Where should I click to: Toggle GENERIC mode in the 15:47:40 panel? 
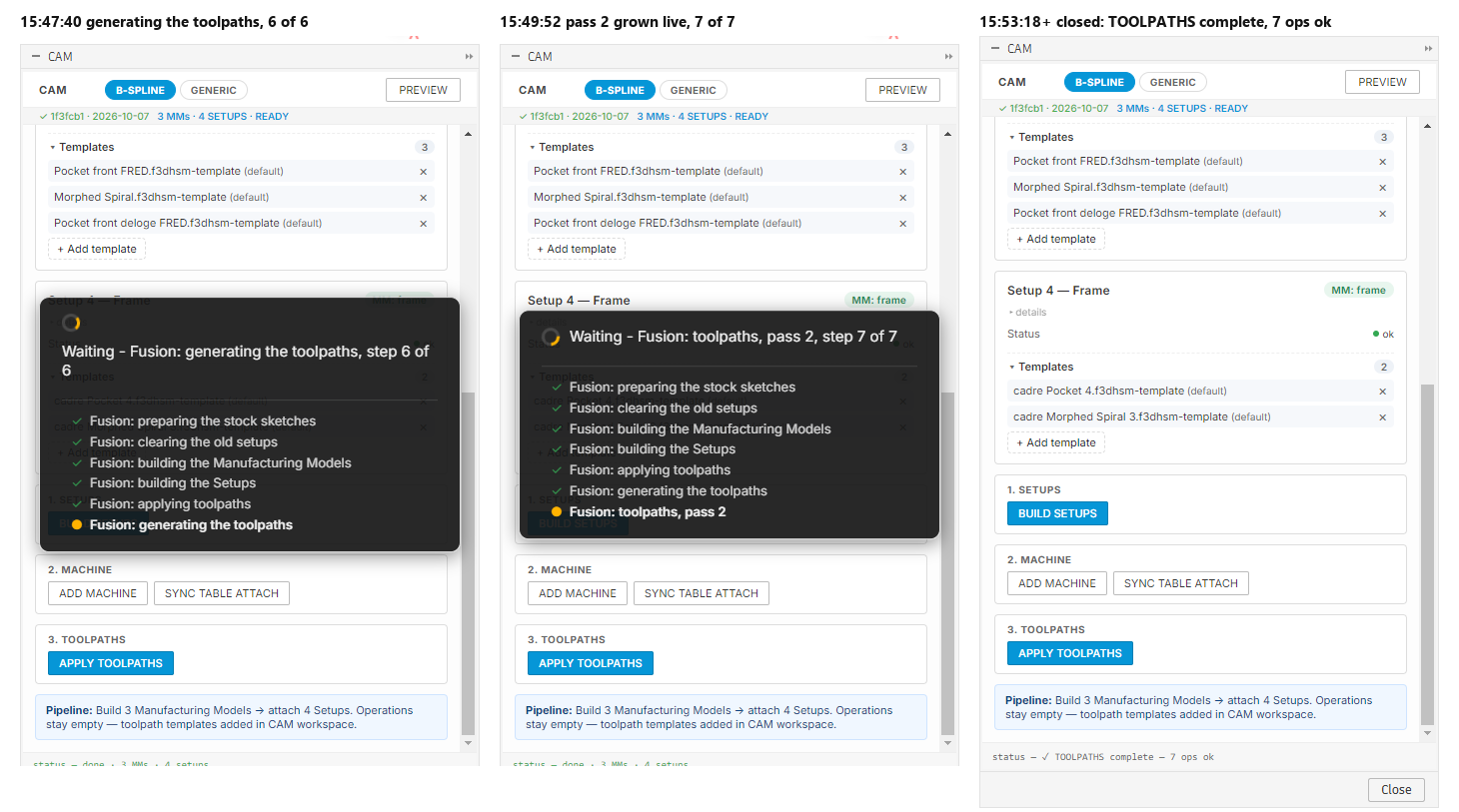point(214,90)
